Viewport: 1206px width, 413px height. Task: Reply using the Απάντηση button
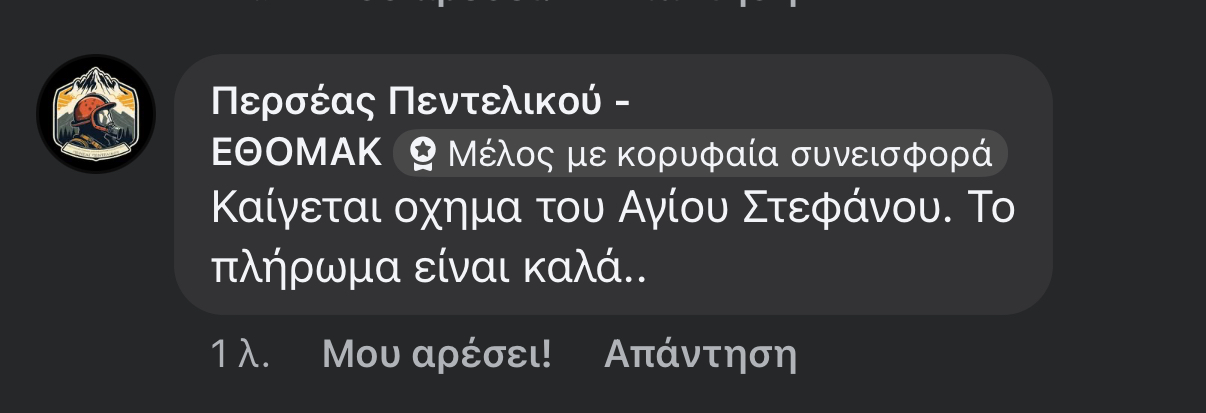click(x=700, y=354)
